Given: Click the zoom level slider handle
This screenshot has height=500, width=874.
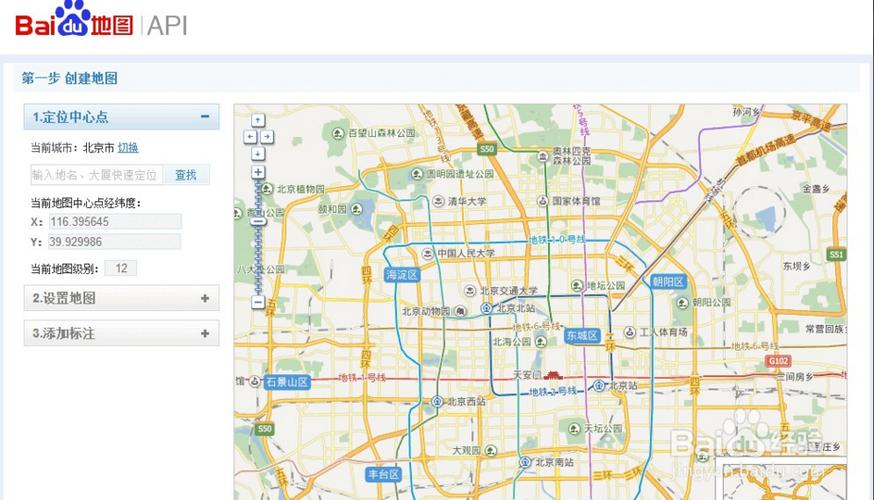Looking at the screenshot, I should pos(258,221).
